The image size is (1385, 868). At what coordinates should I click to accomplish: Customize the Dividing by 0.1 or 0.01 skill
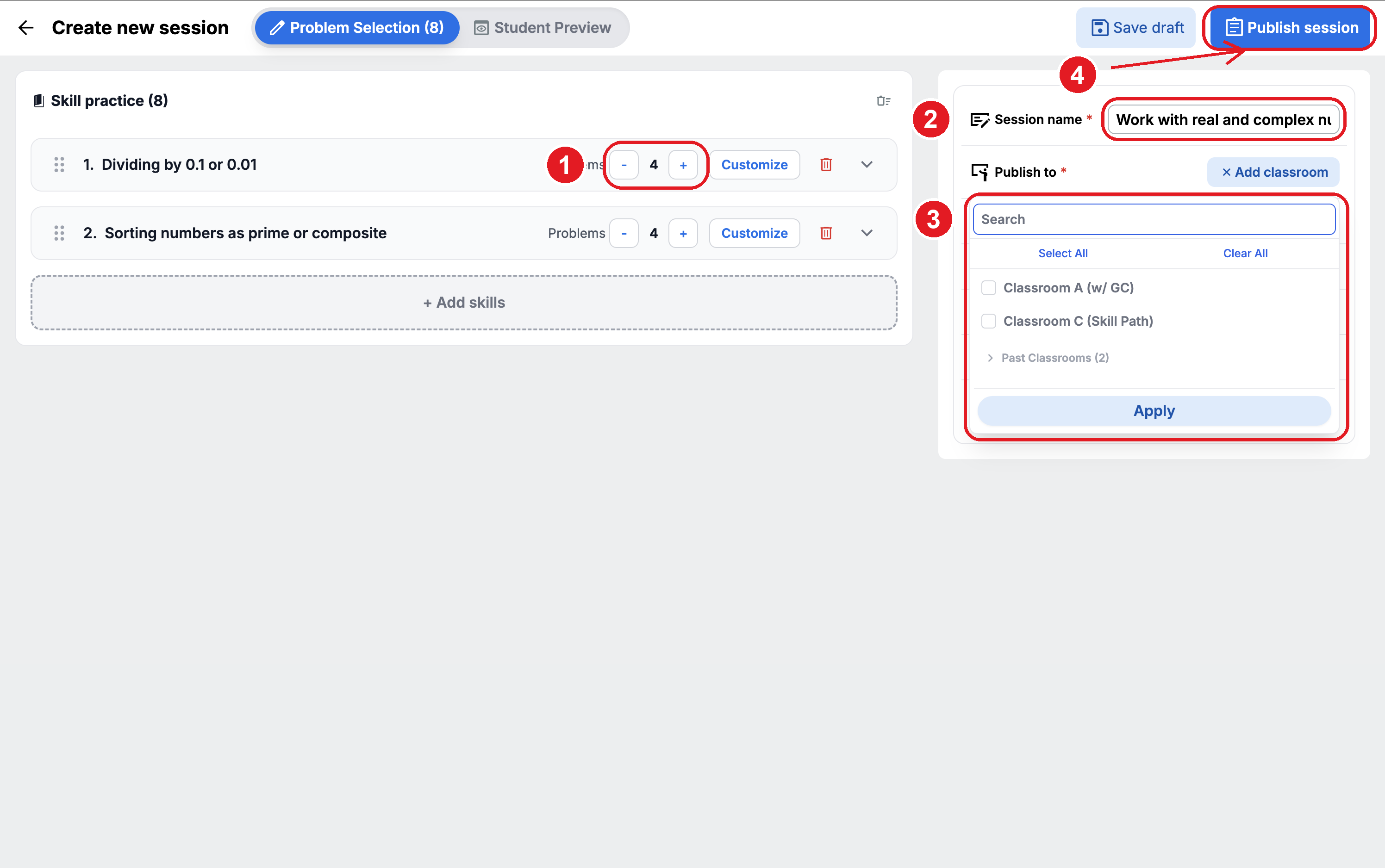point(755,165)
